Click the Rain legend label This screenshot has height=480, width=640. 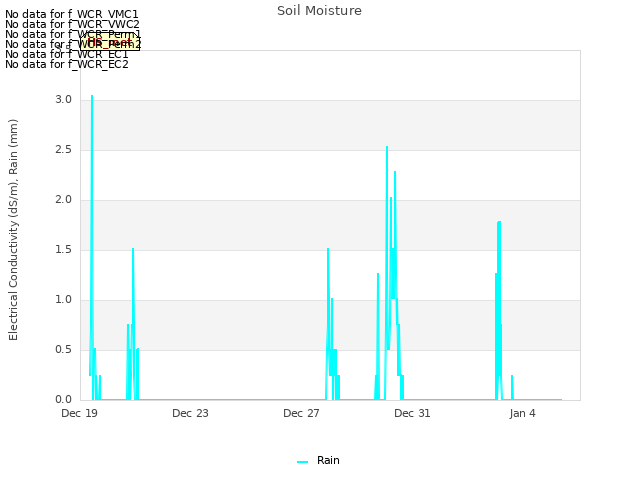click(x=328, y=460)
